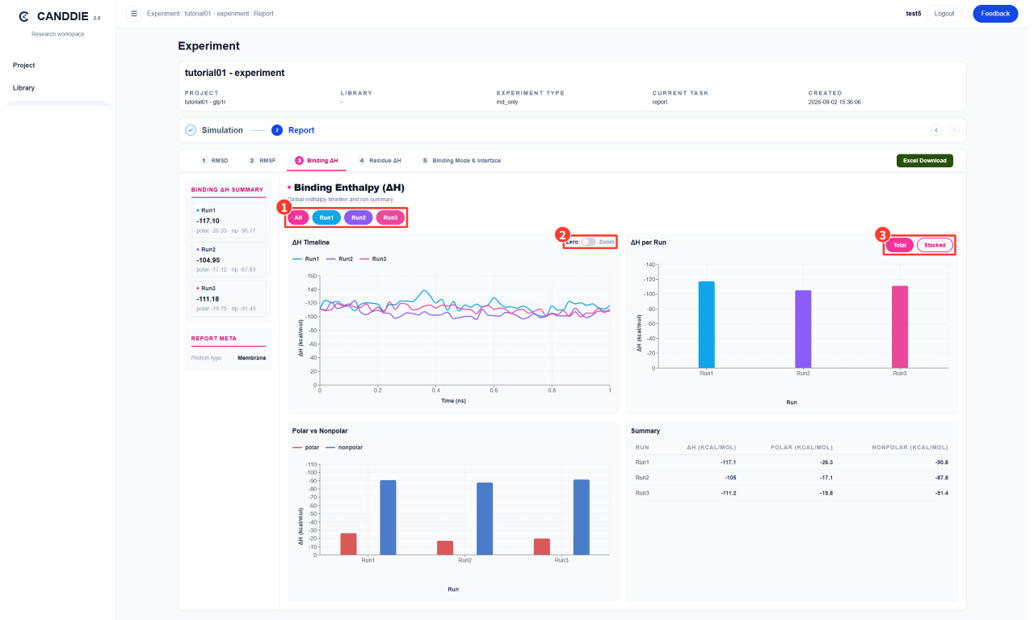Click the Logout button
Screen dimensions: 1034x620
pyautogui.click(x=944, y=13)
